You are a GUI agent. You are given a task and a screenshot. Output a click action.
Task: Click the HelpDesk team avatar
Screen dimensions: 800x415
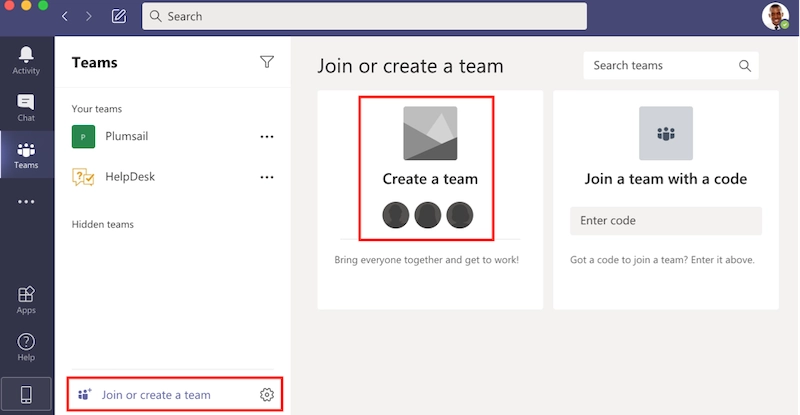tap(83, 177)
